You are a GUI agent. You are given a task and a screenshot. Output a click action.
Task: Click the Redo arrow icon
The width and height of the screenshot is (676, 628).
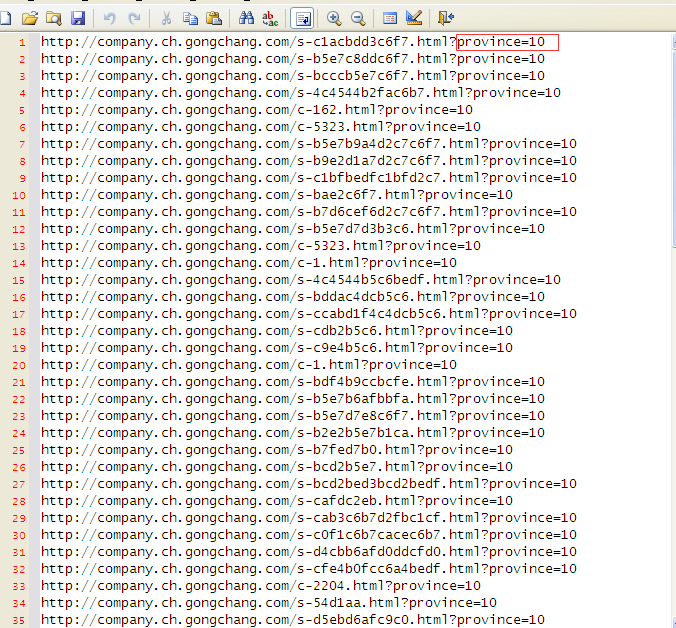click(133, 18)
